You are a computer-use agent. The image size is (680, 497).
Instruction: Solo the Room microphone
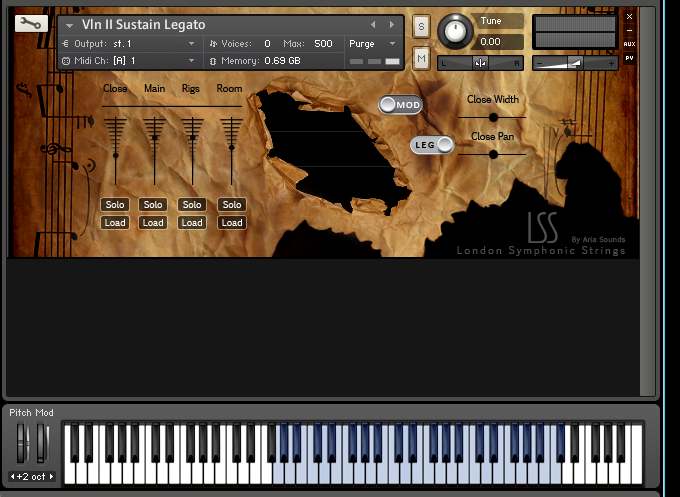[232, 205]
